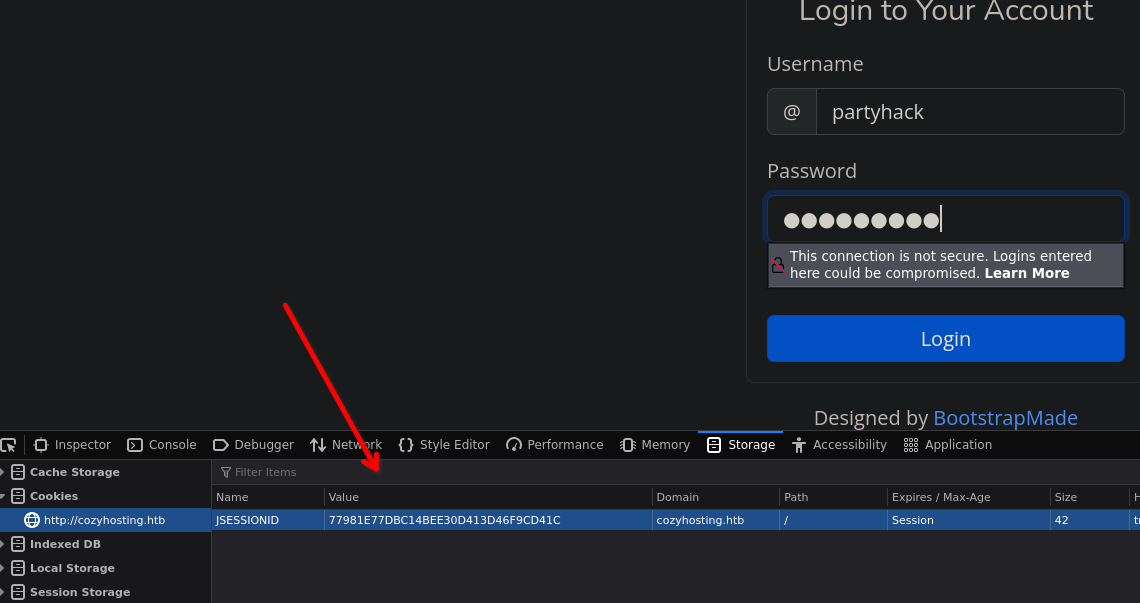Collapse the Cookies tree node
The width and height of the screenshot is (1140, 603).
click(x=3, y=496)
